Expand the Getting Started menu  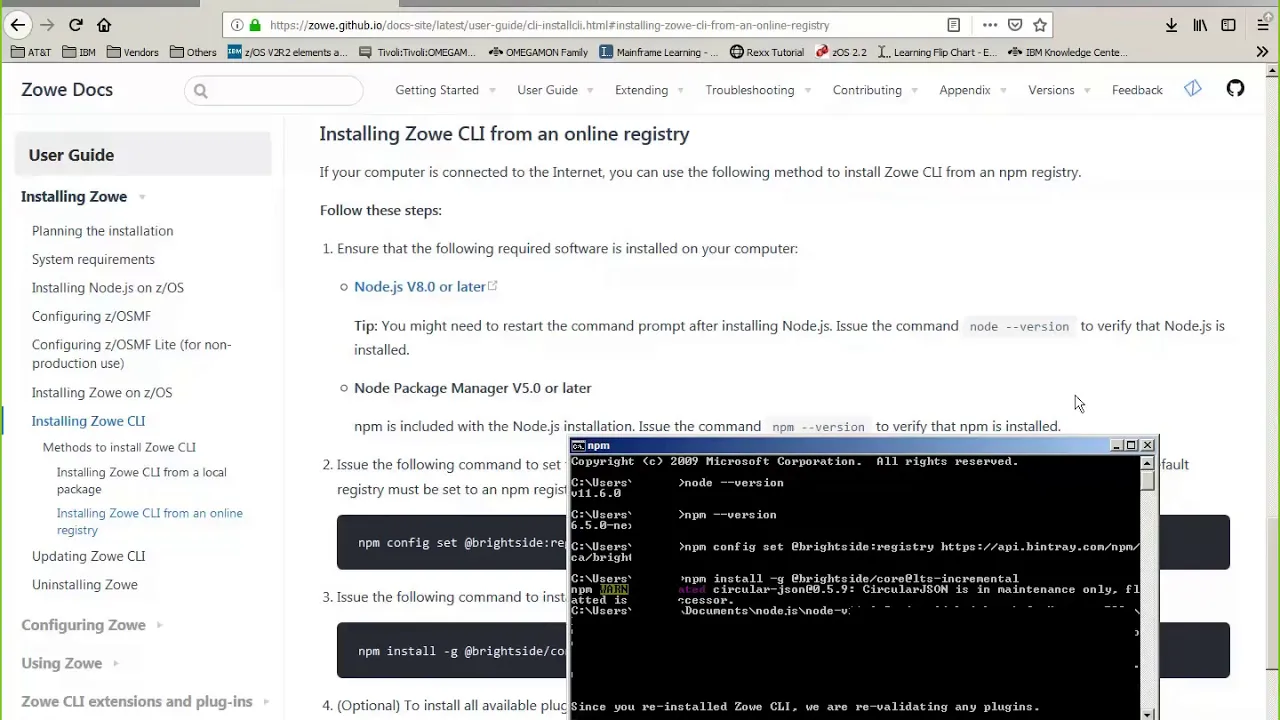445,90
